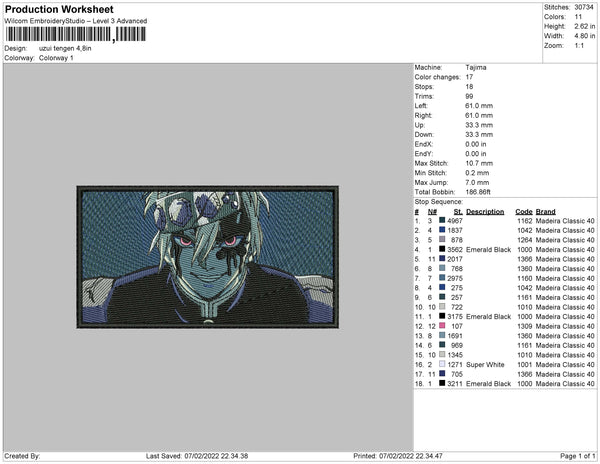The height and width of the screenshot is (464, 600).
Task: Select the width value '4.80 in'
Action: [584, 36]
